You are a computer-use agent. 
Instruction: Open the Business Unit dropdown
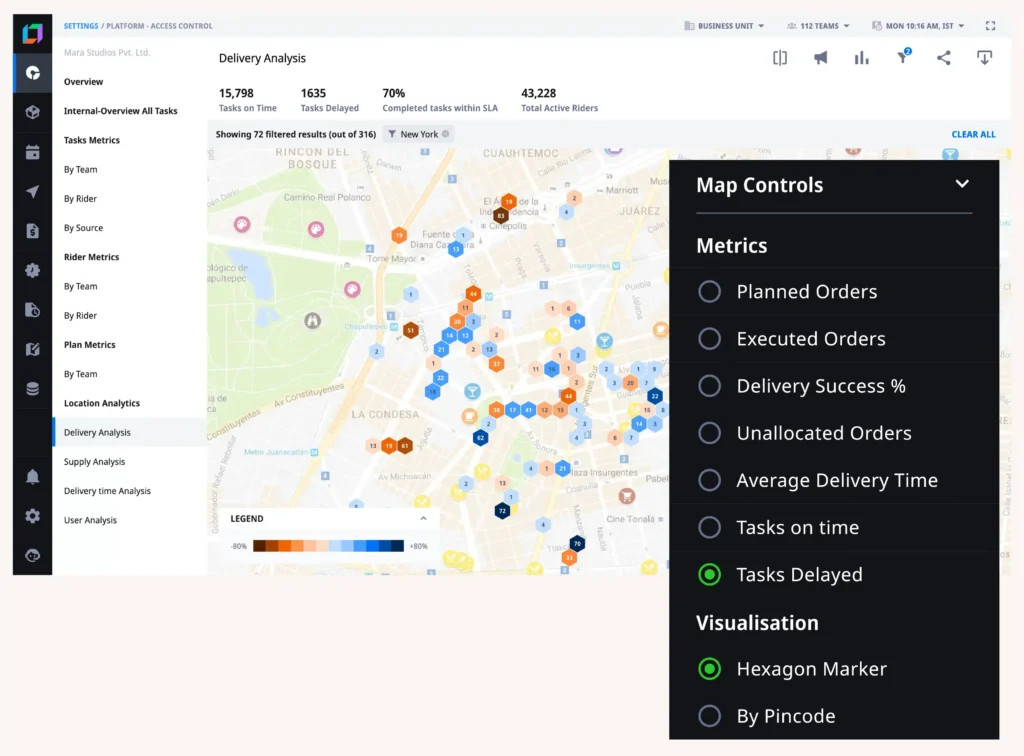click(x=724, y=26)
